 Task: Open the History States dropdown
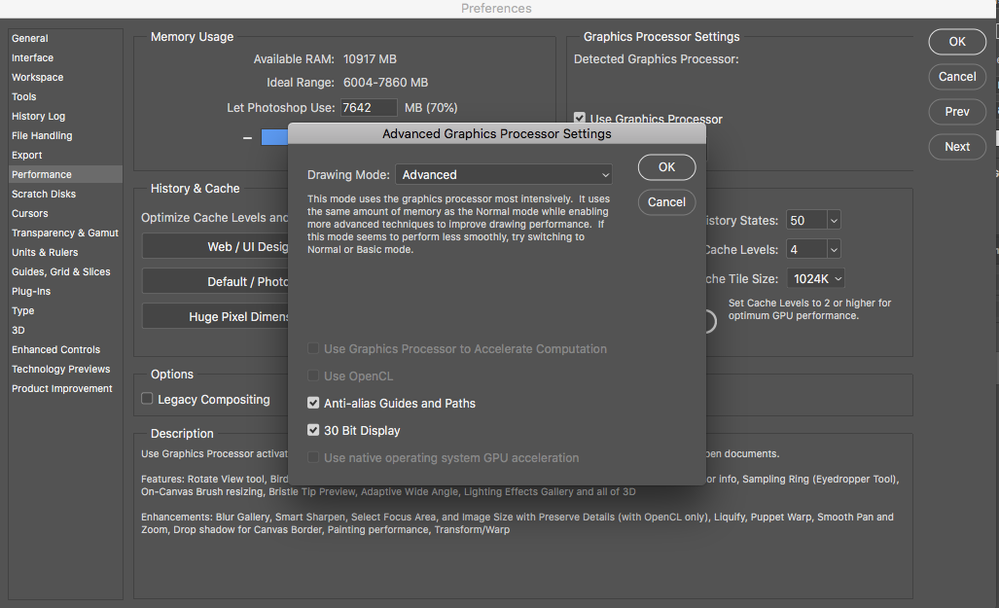[x=813, y=220]
